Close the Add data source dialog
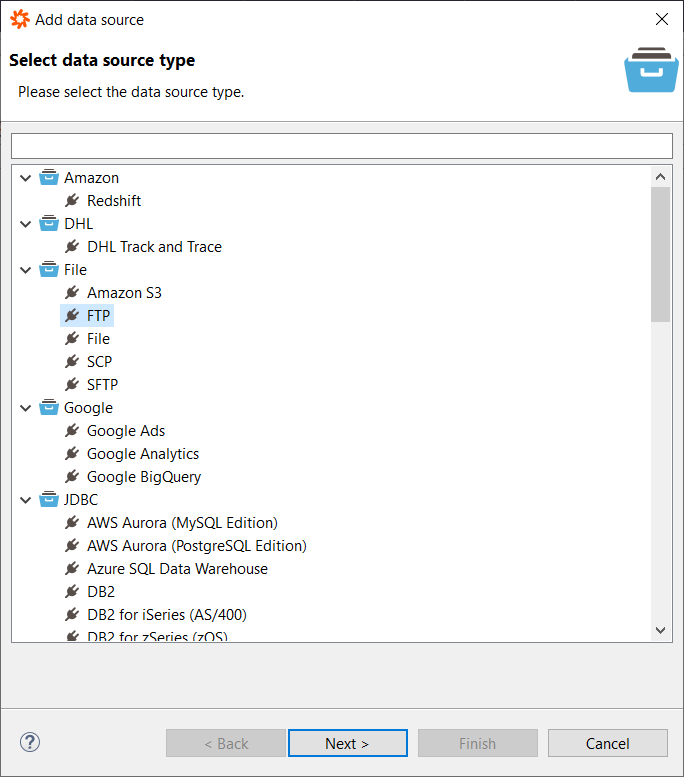This screenshot has height=777, width=684. (x=662, y=19)
